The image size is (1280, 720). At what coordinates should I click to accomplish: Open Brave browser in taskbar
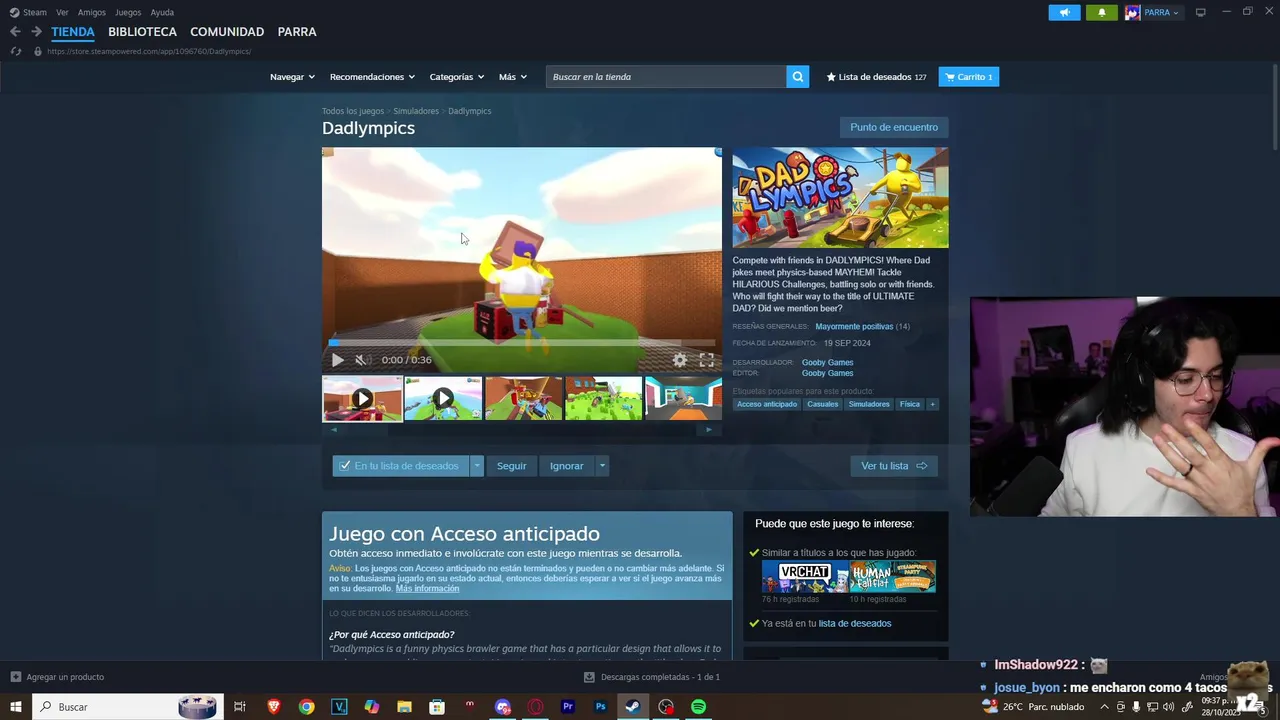[273, 707]
